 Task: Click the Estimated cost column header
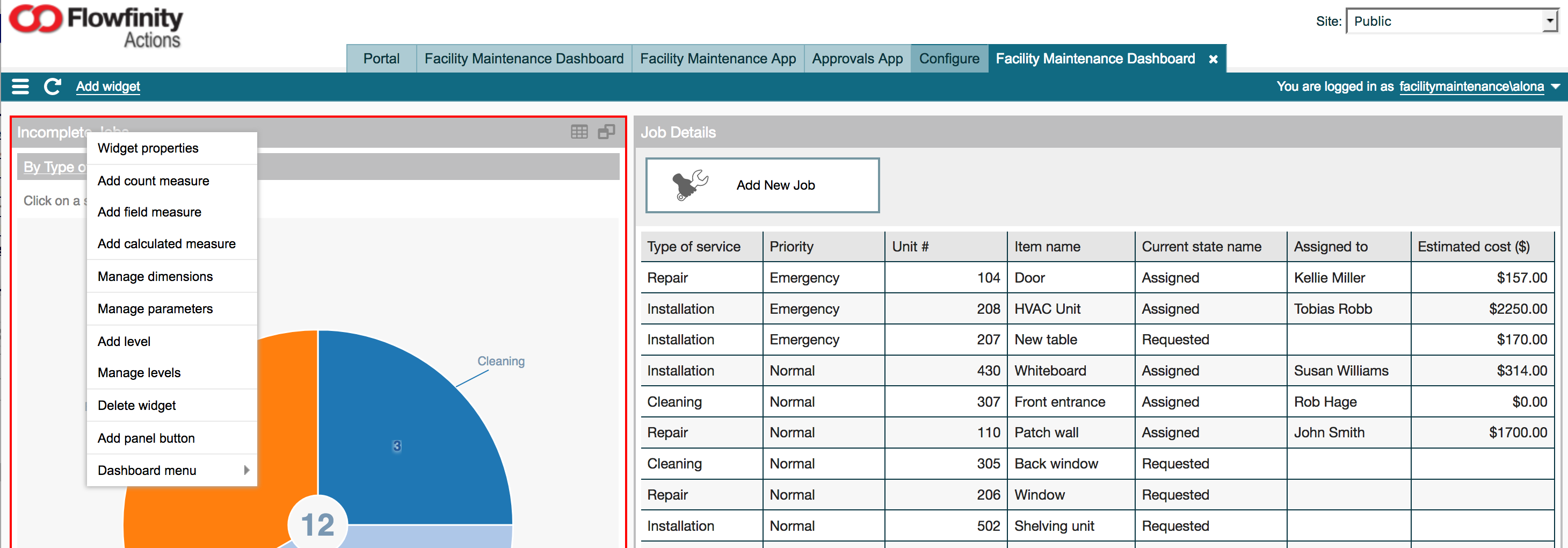[1473, 247]
